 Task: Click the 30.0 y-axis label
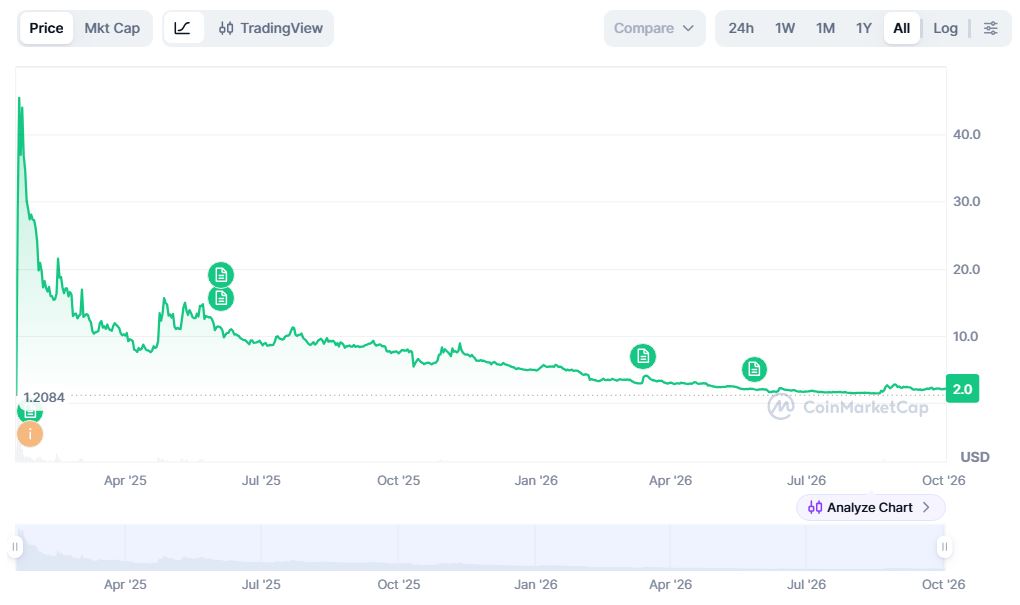[x=966, y=202]
